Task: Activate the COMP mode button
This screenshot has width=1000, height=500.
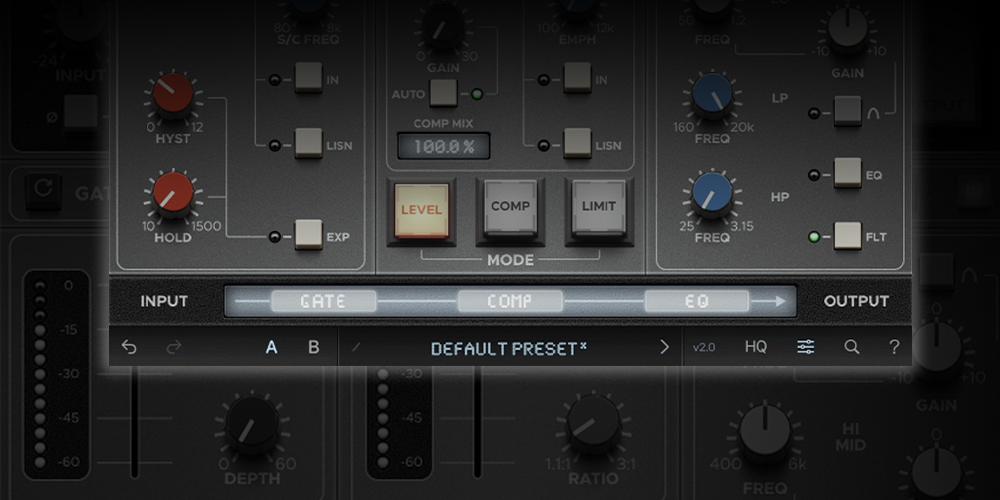Action: pyautogui.click(x=510, y=208)
